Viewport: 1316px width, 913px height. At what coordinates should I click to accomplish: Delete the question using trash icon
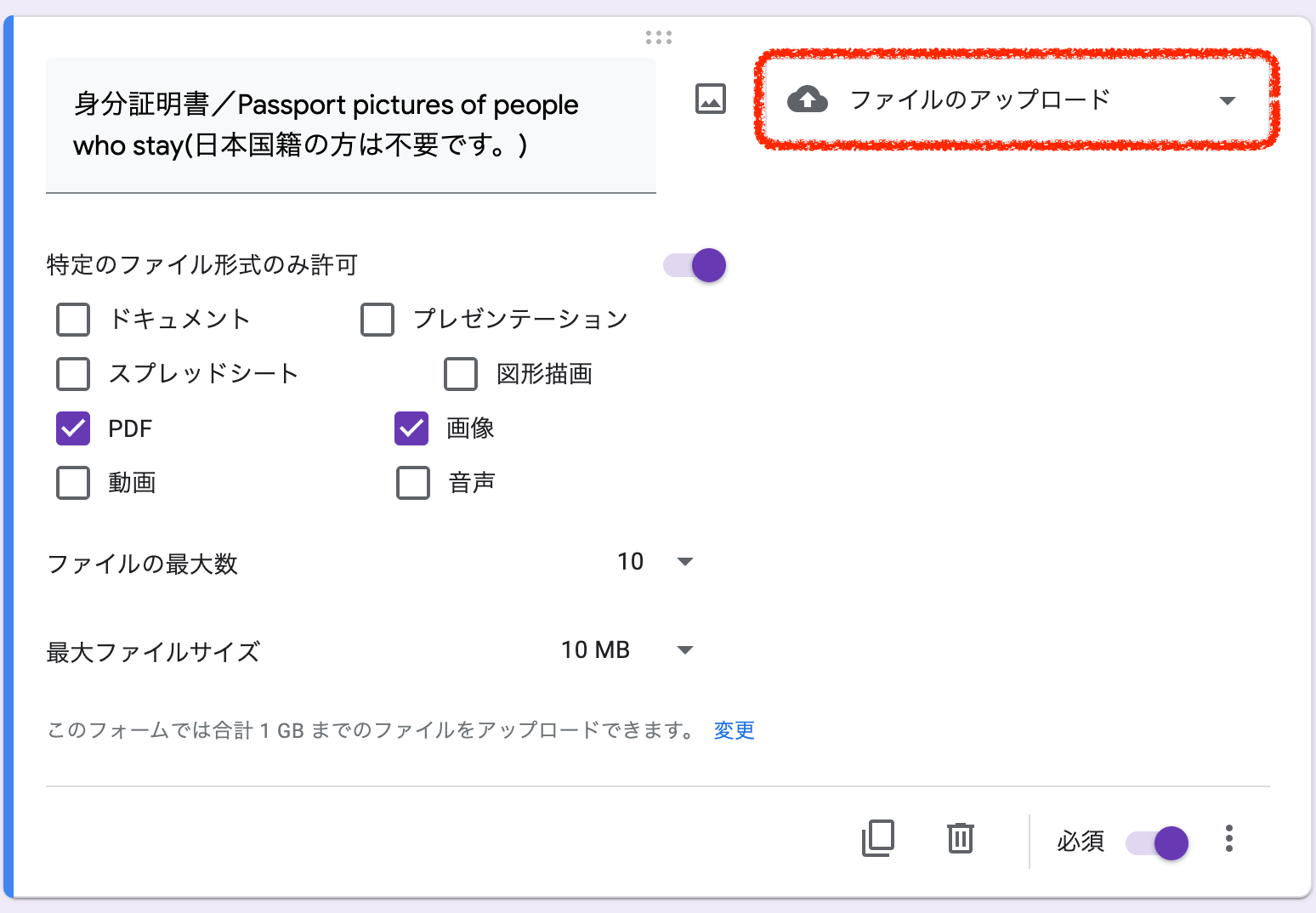coord(960,838)
